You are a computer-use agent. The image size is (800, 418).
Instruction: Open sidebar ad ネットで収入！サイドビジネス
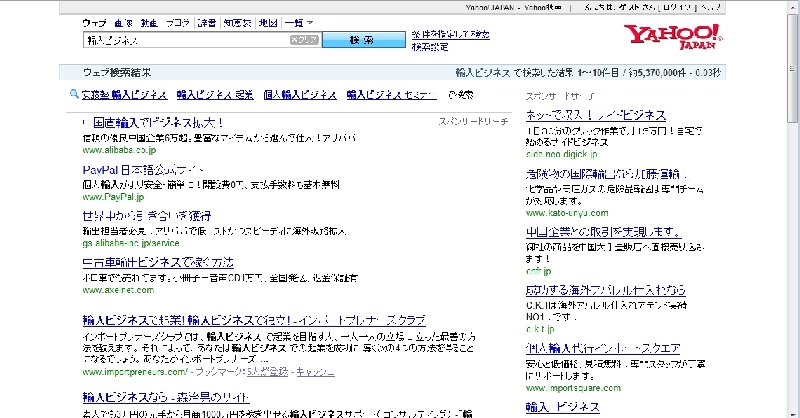(596, 115)
